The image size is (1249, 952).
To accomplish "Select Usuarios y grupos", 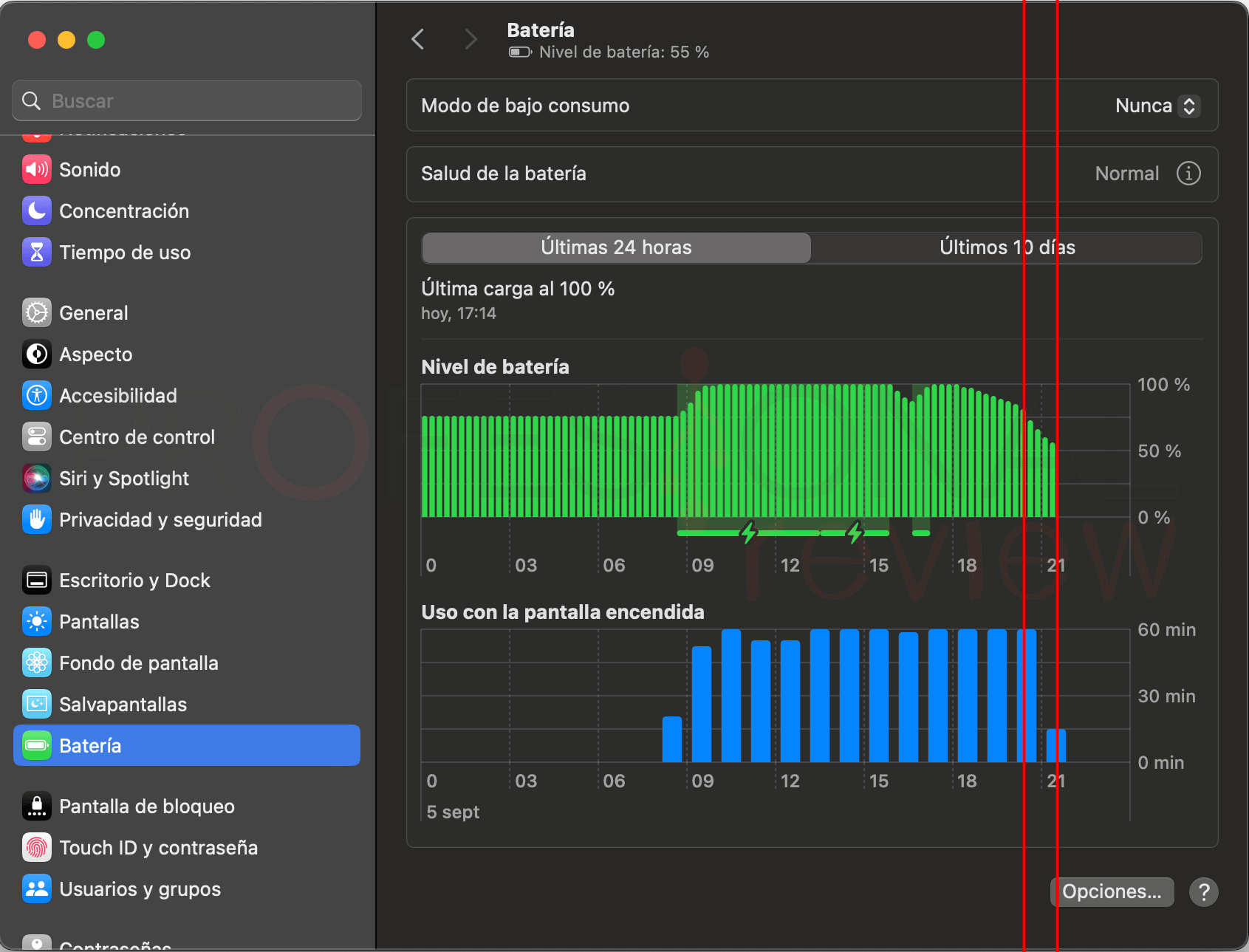I will [x=187, y=889].
